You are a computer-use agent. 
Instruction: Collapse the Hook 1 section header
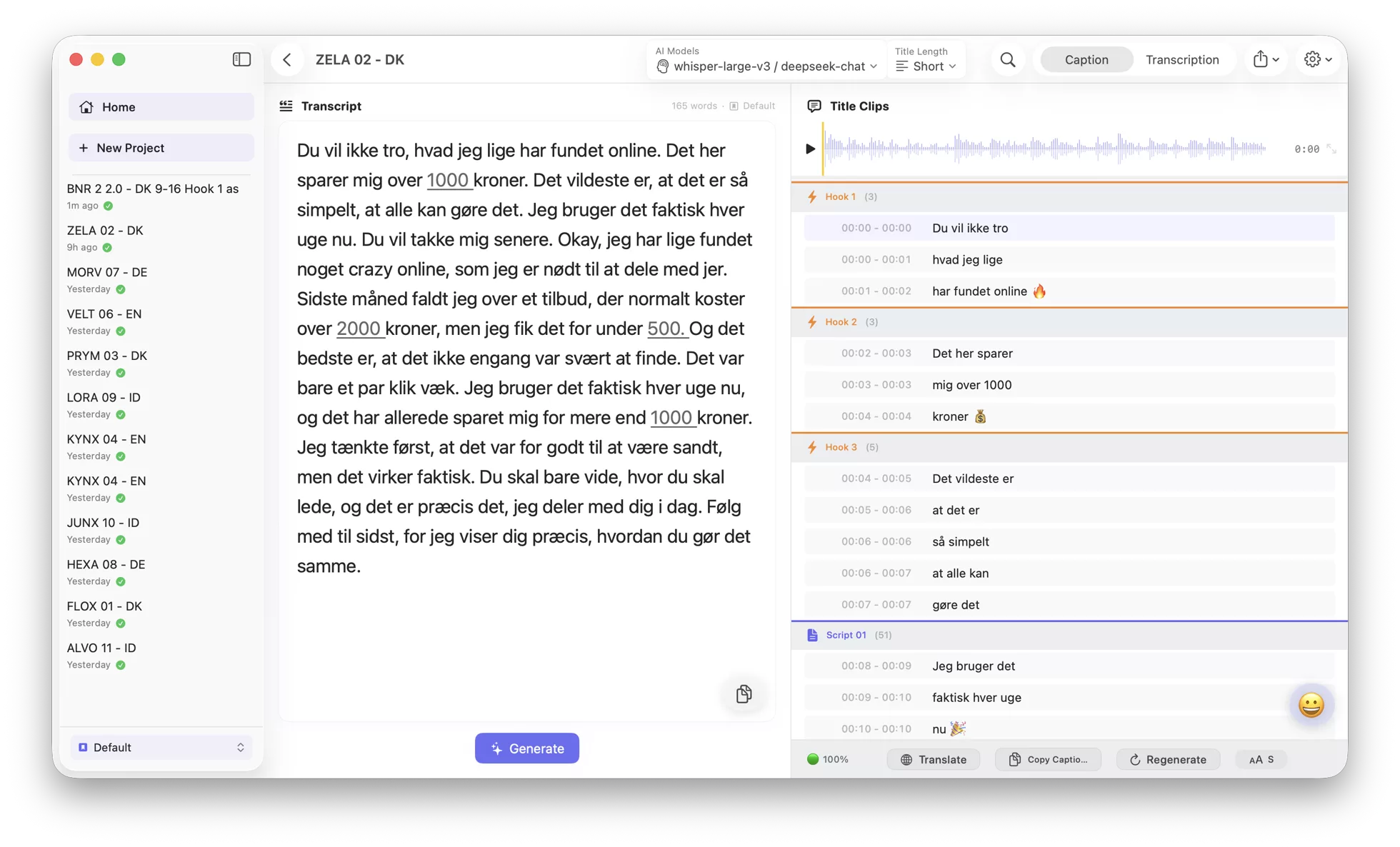1069,196
